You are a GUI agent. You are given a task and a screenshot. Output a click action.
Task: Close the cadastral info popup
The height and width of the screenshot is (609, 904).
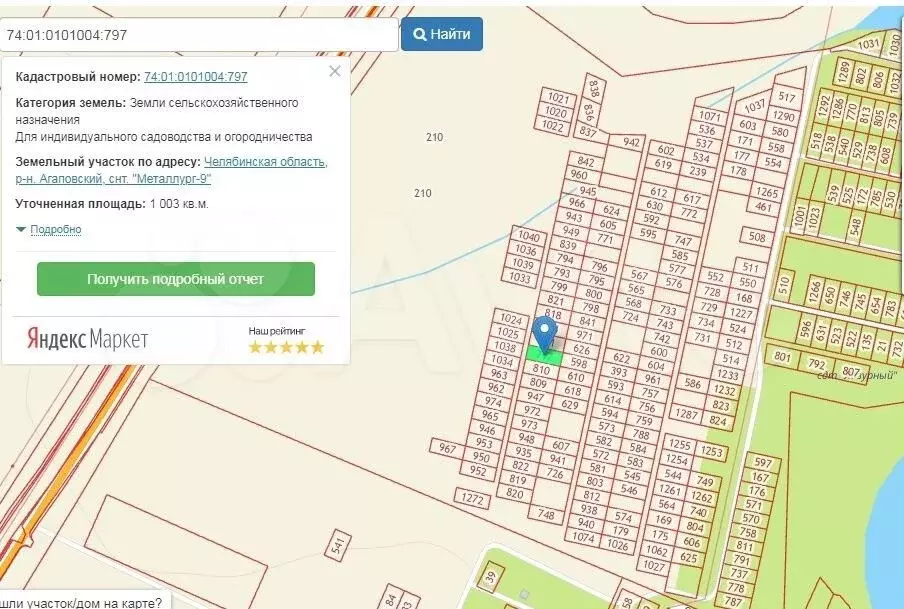pyautogui.click(x=335, y=71)
